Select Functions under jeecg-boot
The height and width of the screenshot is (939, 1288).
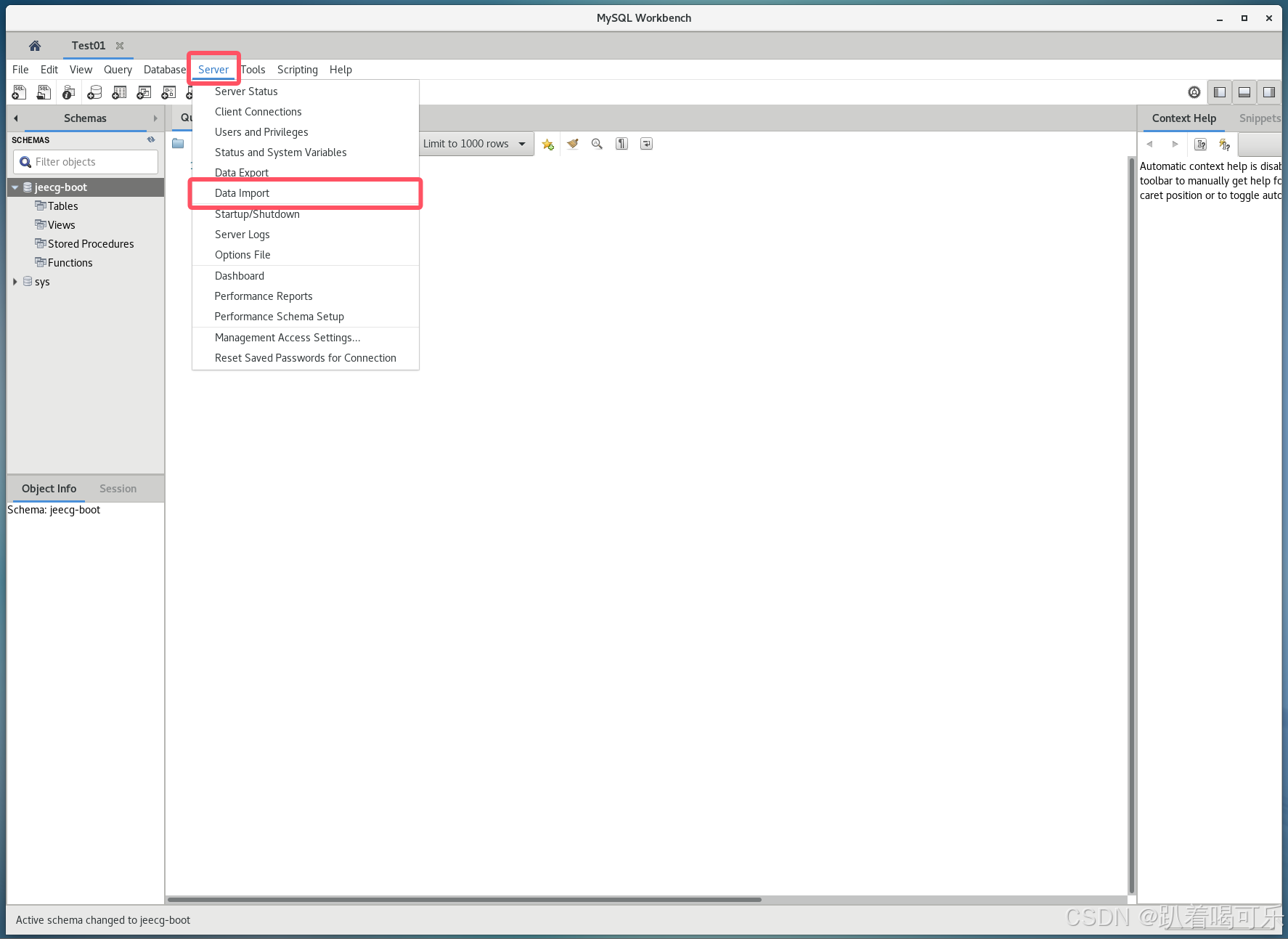[x=70, y=263]
